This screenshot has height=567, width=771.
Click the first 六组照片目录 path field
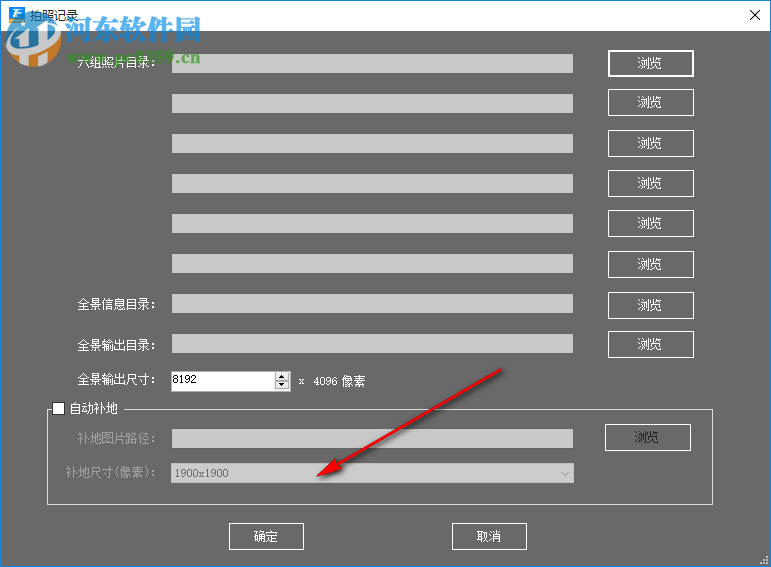tap(372, 63)
